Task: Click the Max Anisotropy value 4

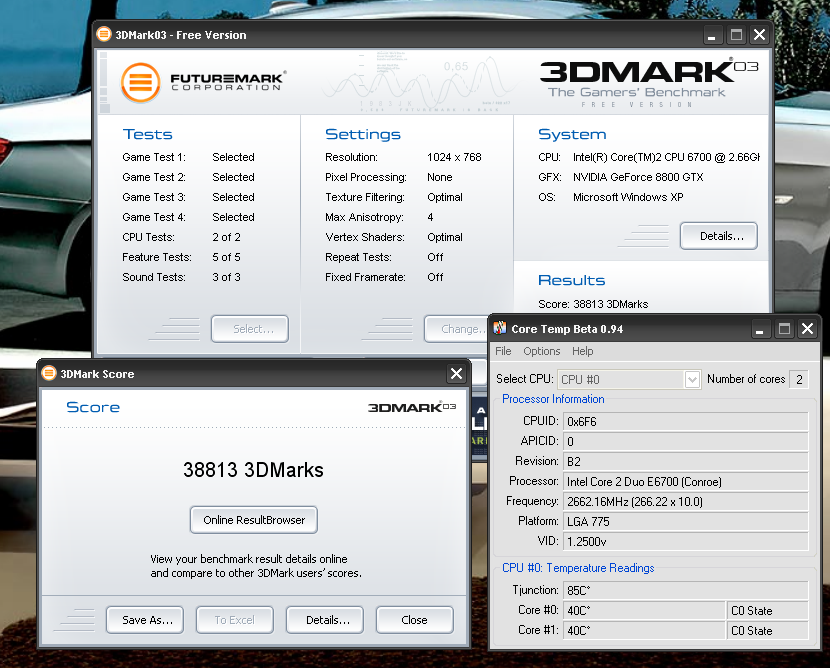Action: point(430,217)
